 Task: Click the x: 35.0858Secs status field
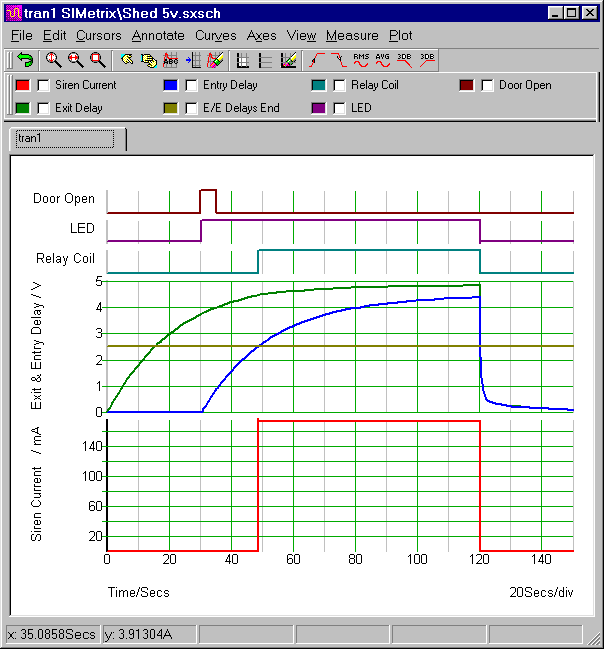53,635
